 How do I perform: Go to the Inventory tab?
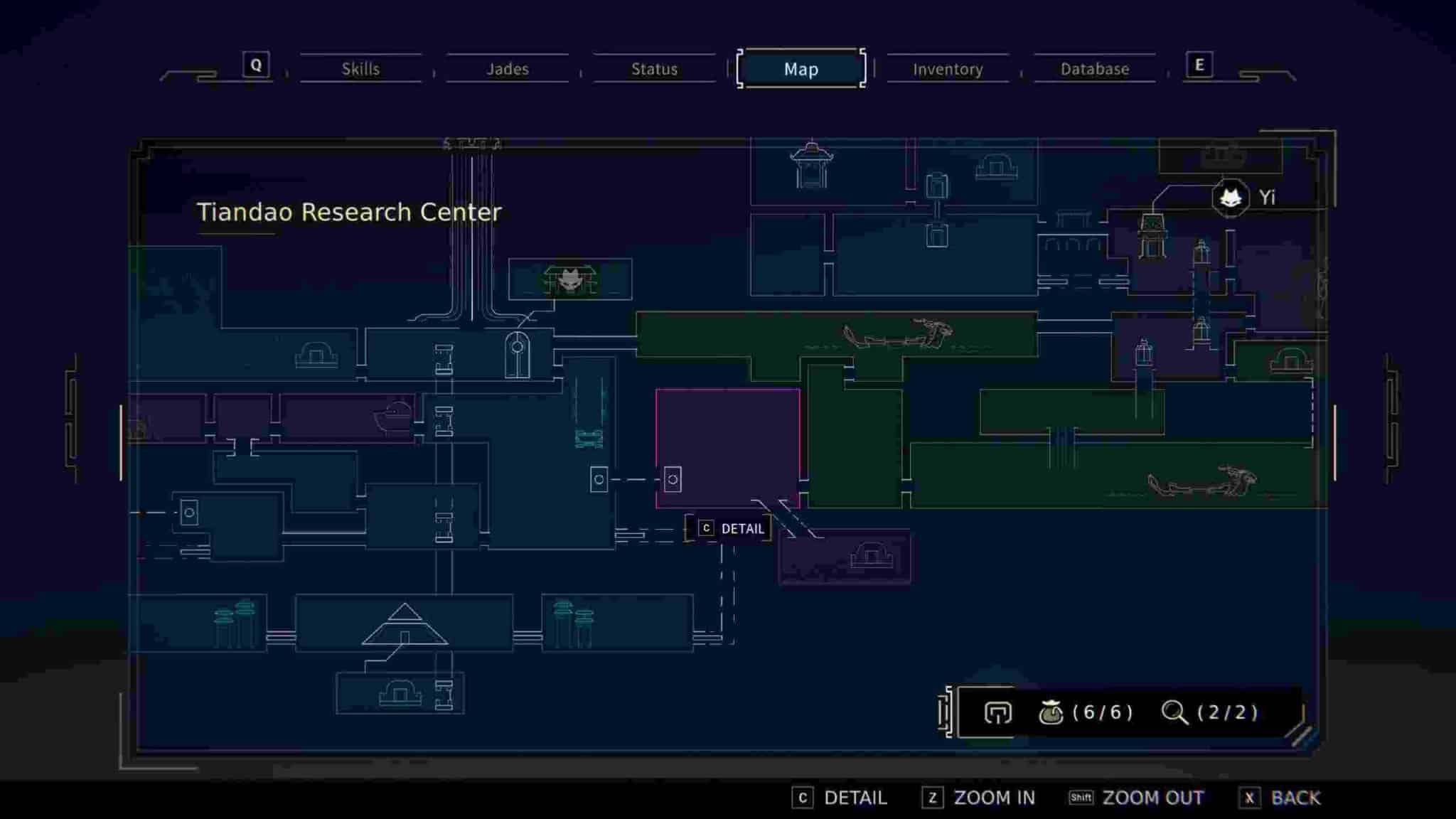[948, 69]
